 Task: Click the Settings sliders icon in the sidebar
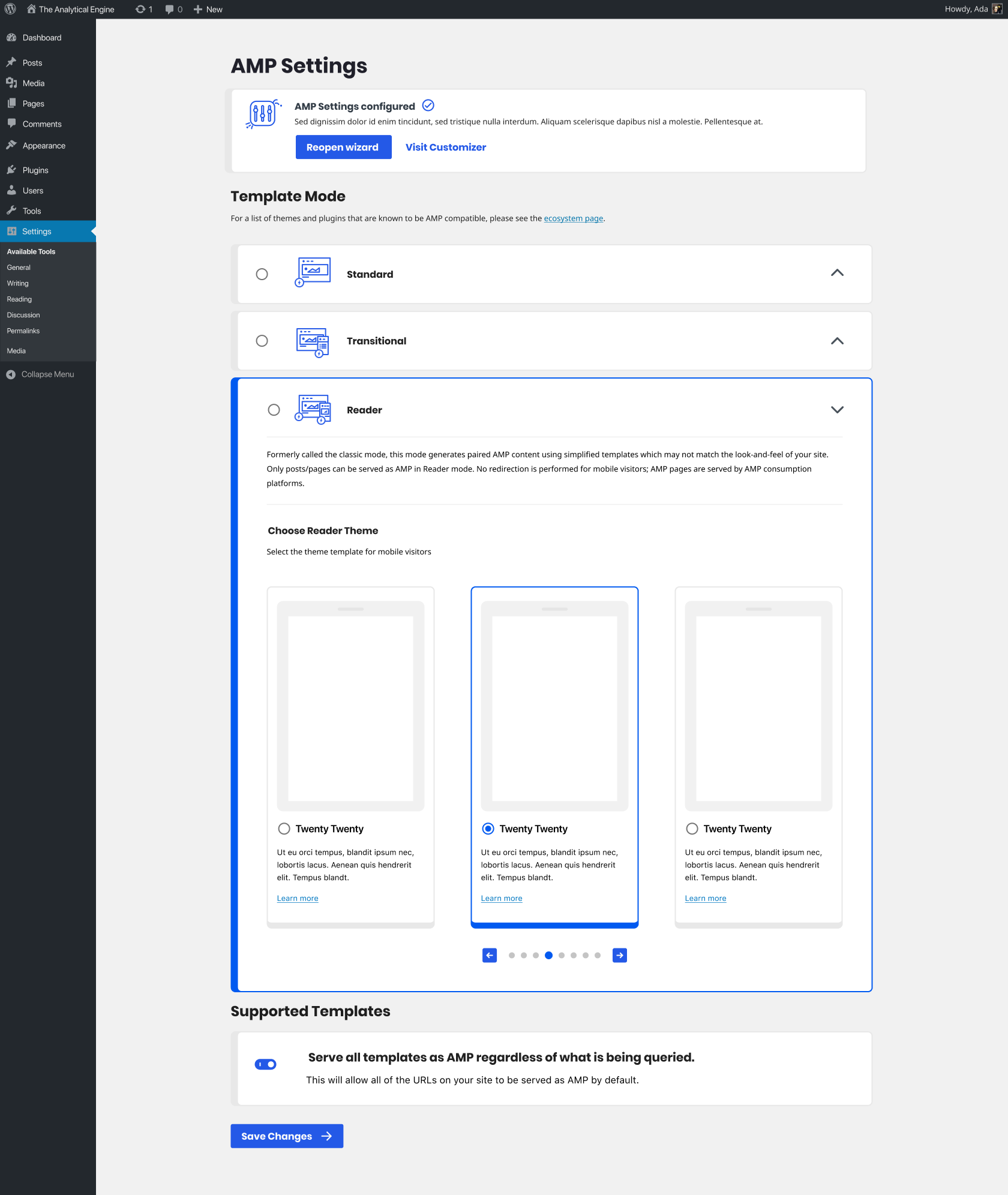pyautogui.click(x=11, y=231)
